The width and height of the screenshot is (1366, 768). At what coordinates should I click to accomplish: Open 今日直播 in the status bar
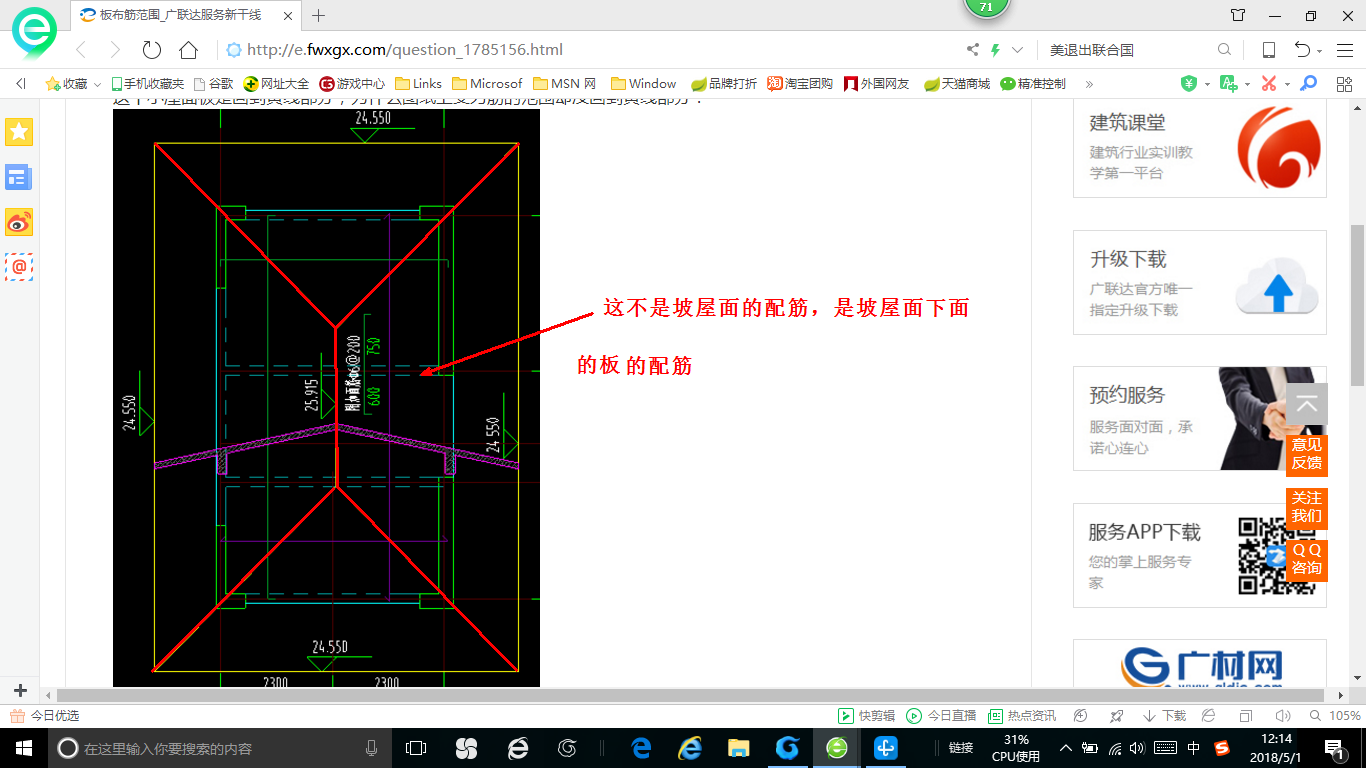[941, 716]
